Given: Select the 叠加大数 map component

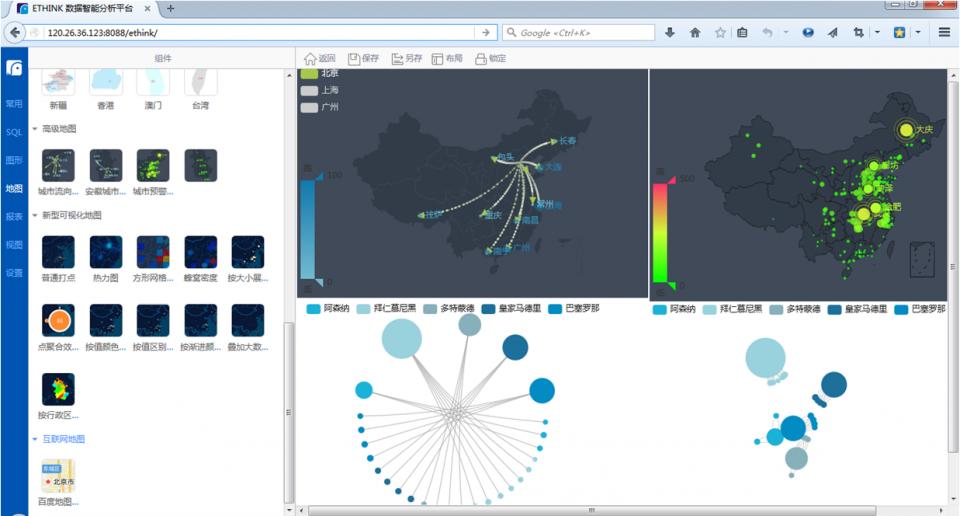Looking at the screenshot, I should (248, 321).
